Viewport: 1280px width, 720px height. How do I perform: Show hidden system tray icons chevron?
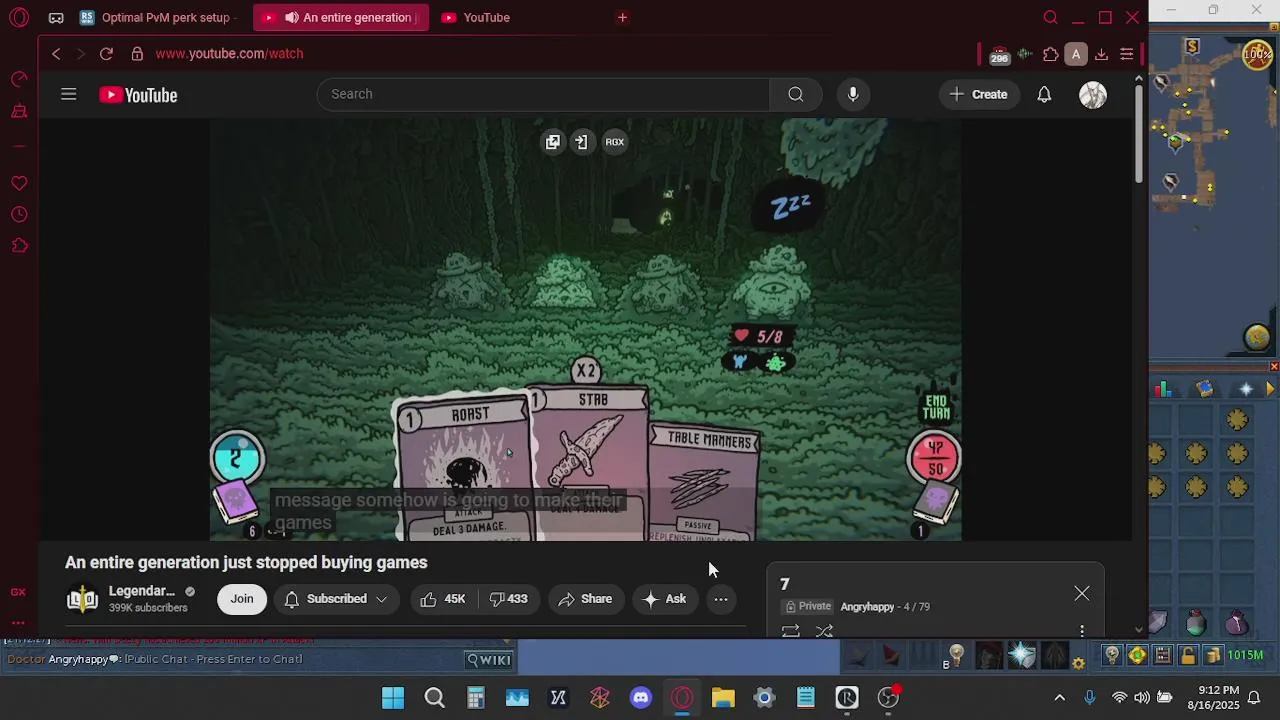point(1060,698)
